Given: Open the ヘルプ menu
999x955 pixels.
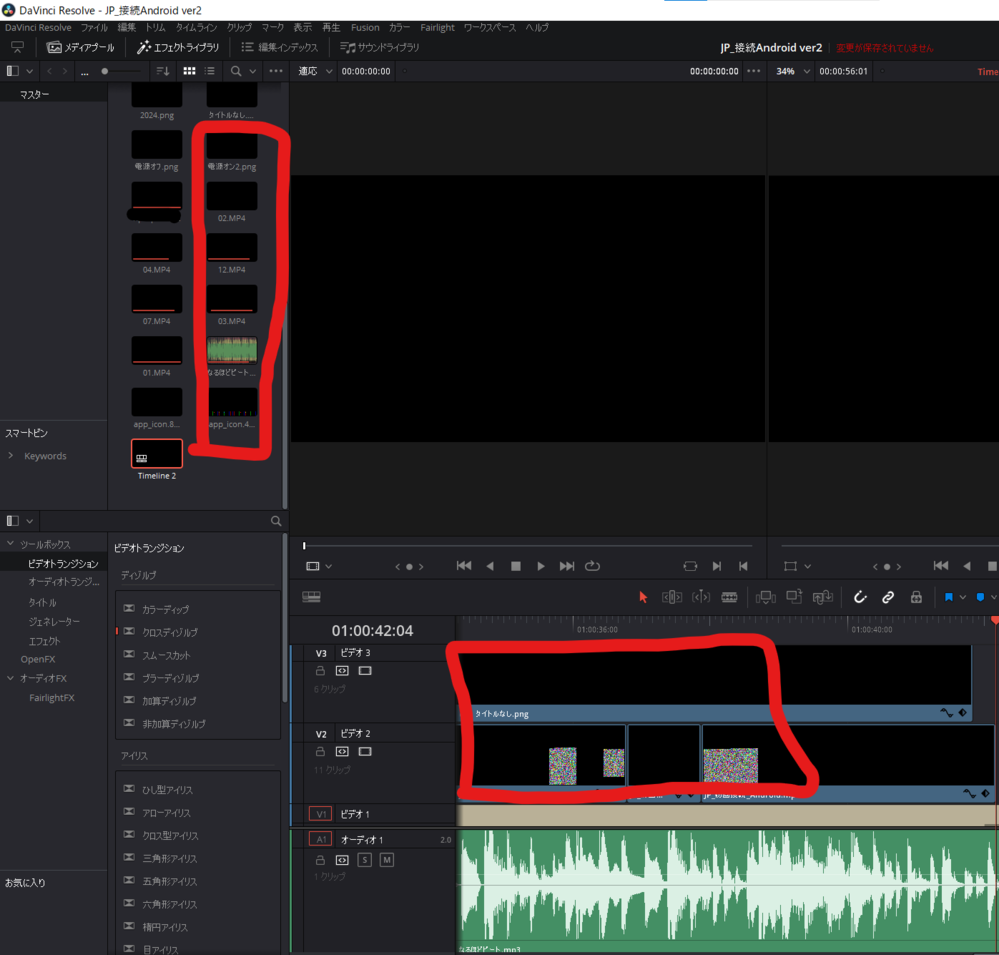Looking at the screenshot, I should 537,27.
